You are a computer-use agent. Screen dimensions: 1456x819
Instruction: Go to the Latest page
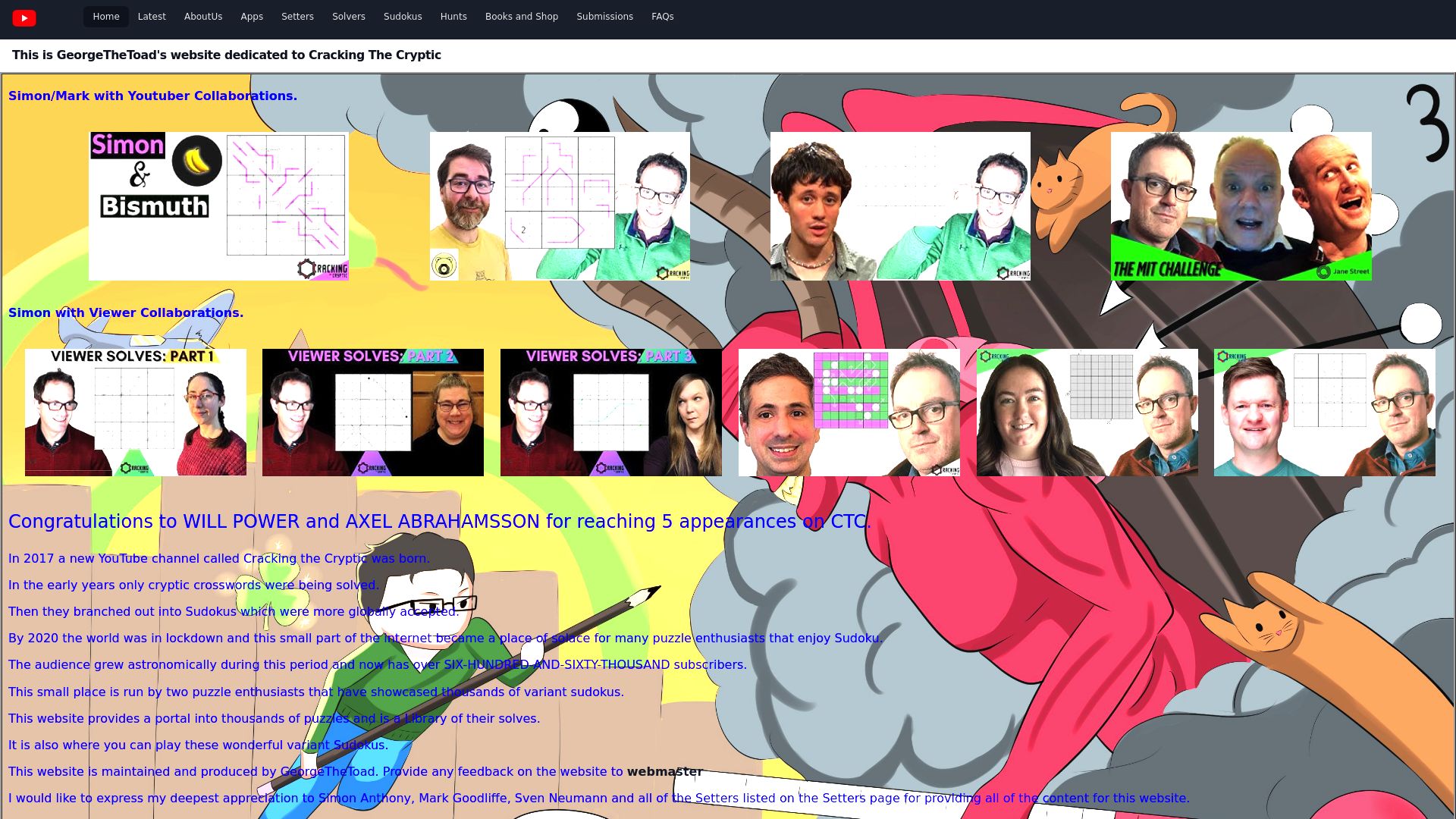point(152,17)
